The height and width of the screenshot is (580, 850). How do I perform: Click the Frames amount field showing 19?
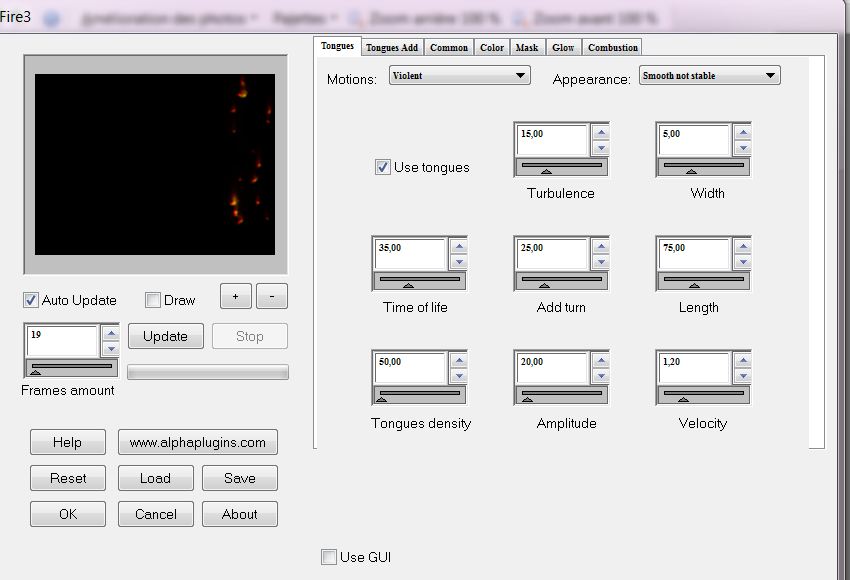click(x=62, y=340)
